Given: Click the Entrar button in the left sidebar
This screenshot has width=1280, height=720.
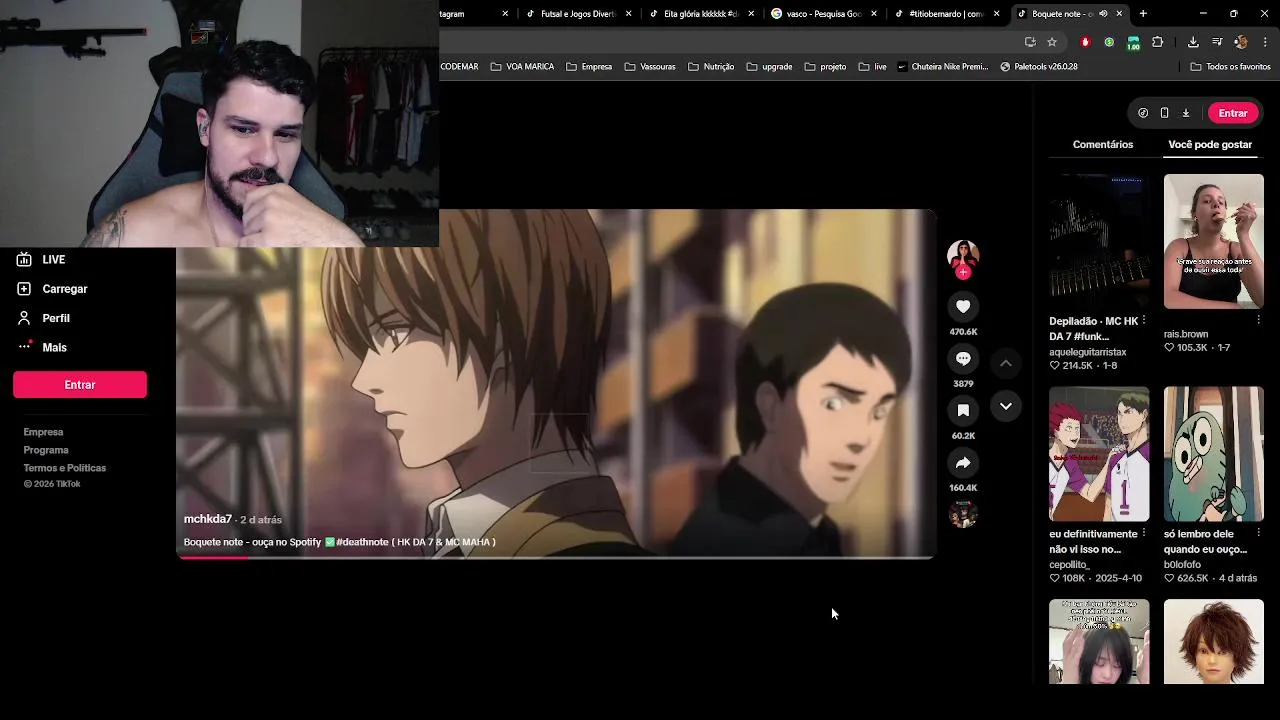Looking at the screenshot, I should tap(80, 385).
